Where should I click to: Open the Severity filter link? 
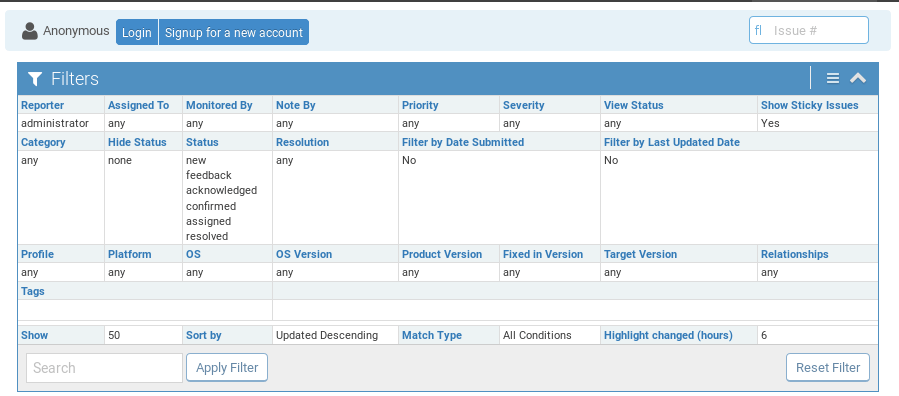click(523, 105)
